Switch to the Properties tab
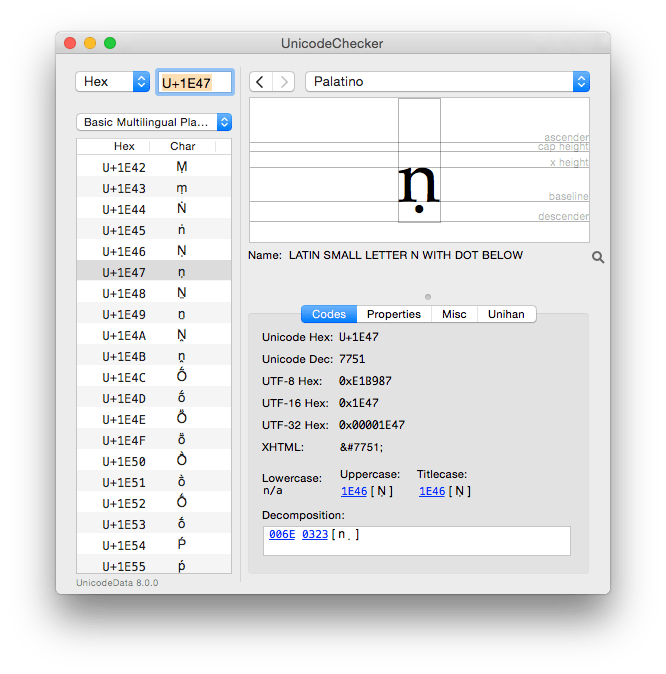The width and height of the screenshot is (666, 674). [393, 314]
